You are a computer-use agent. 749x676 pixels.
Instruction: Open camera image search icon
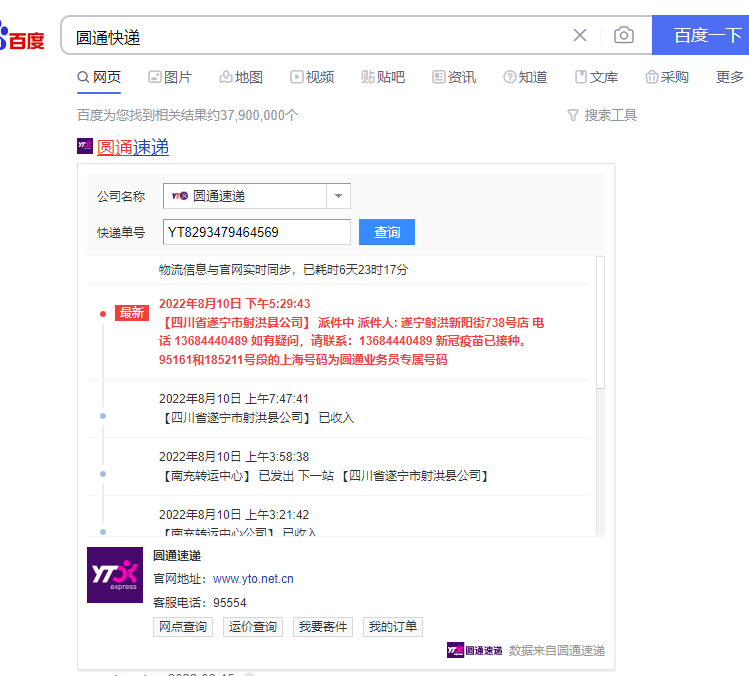[x=624, y=36]
